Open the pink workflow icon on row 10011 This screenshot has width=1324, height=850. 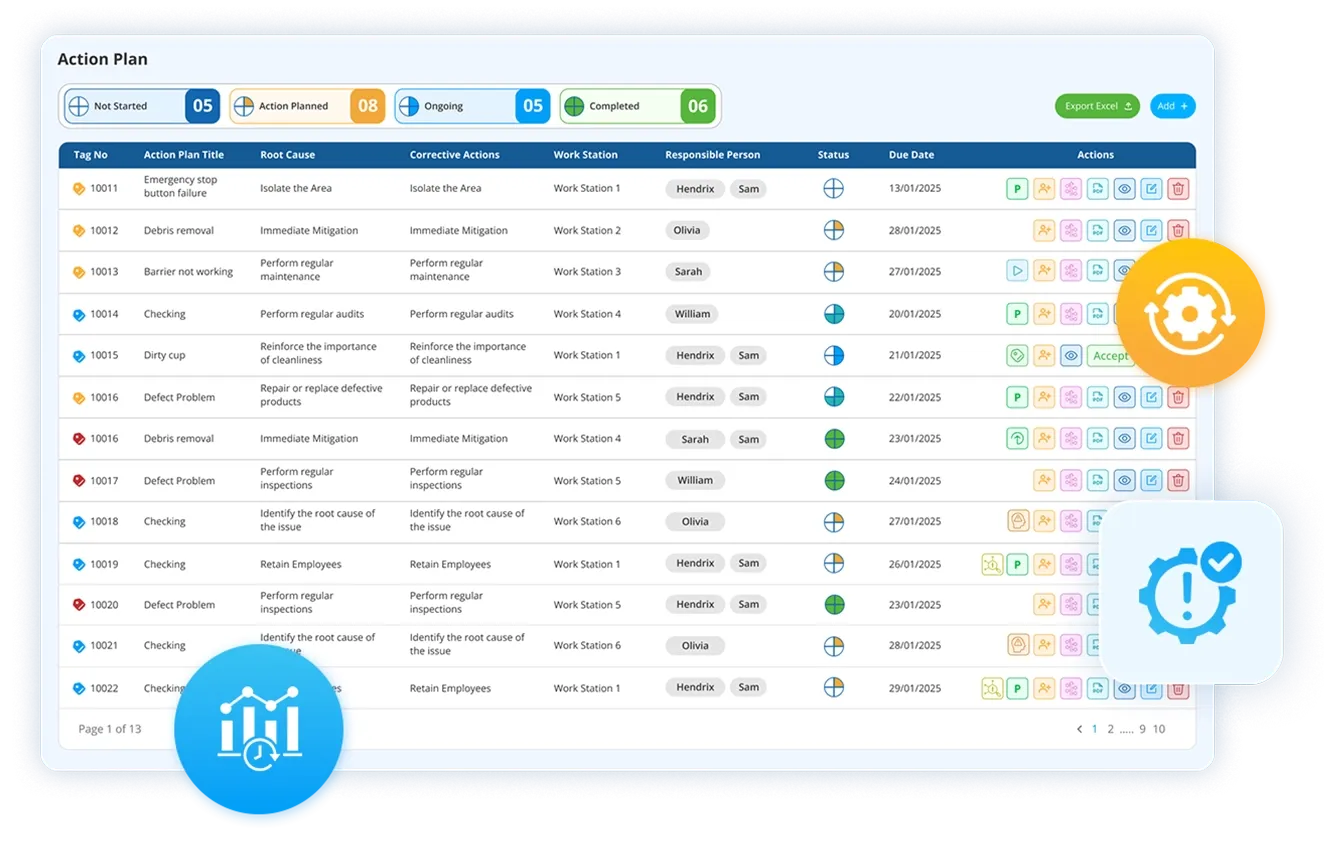click(x=1069, y=188)
